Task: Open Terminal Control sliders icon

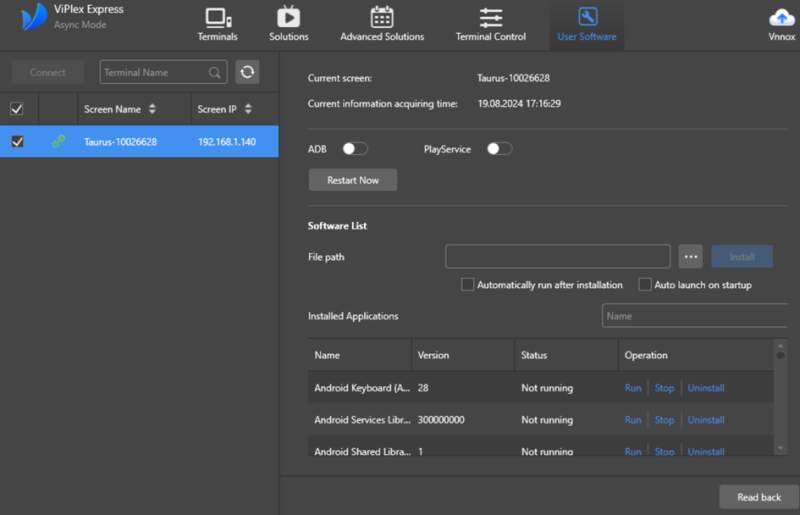Action: pyautogui.click(x=490, y=18)
